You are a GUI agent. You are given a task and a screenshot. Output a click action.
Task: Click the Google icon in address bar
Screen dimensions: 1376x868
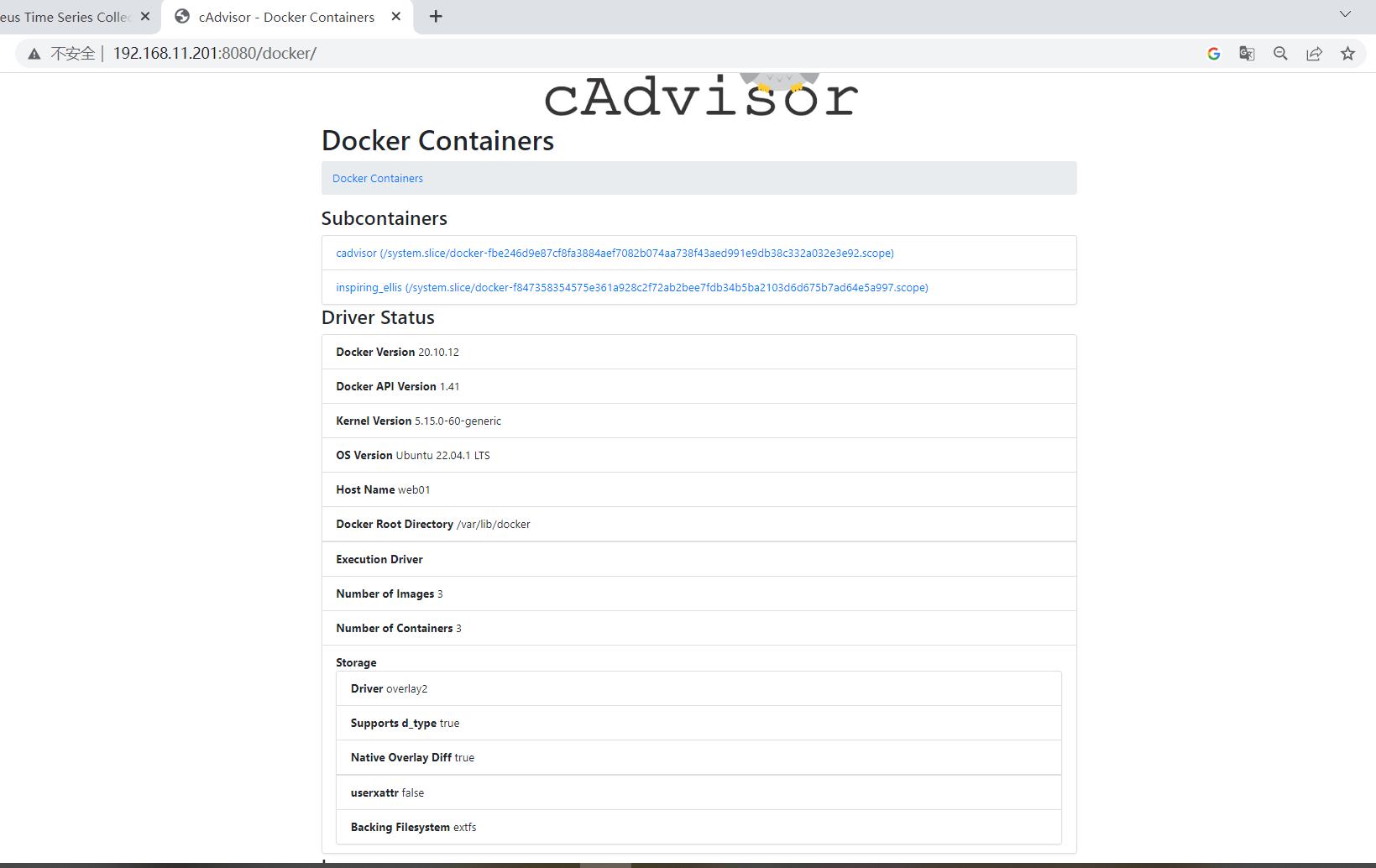(x=1213, y=54)
